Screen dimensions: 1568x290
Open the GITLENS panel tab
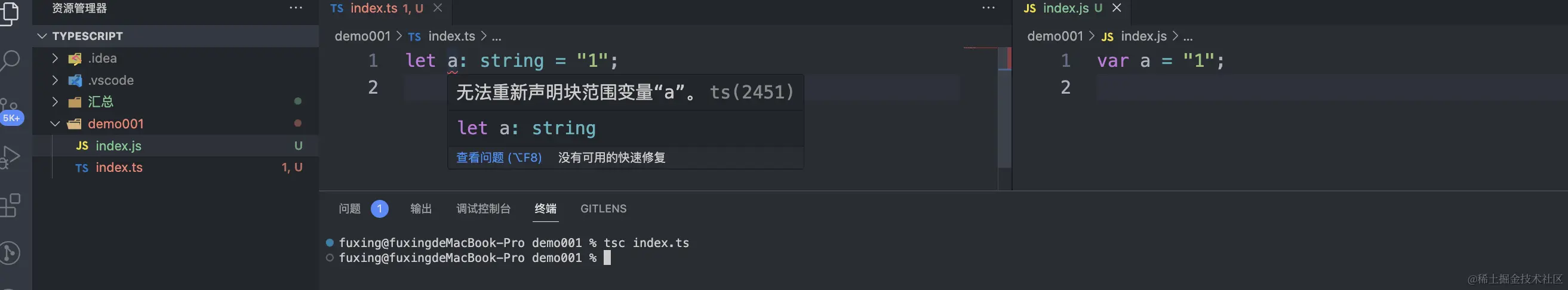coord(603,208)
